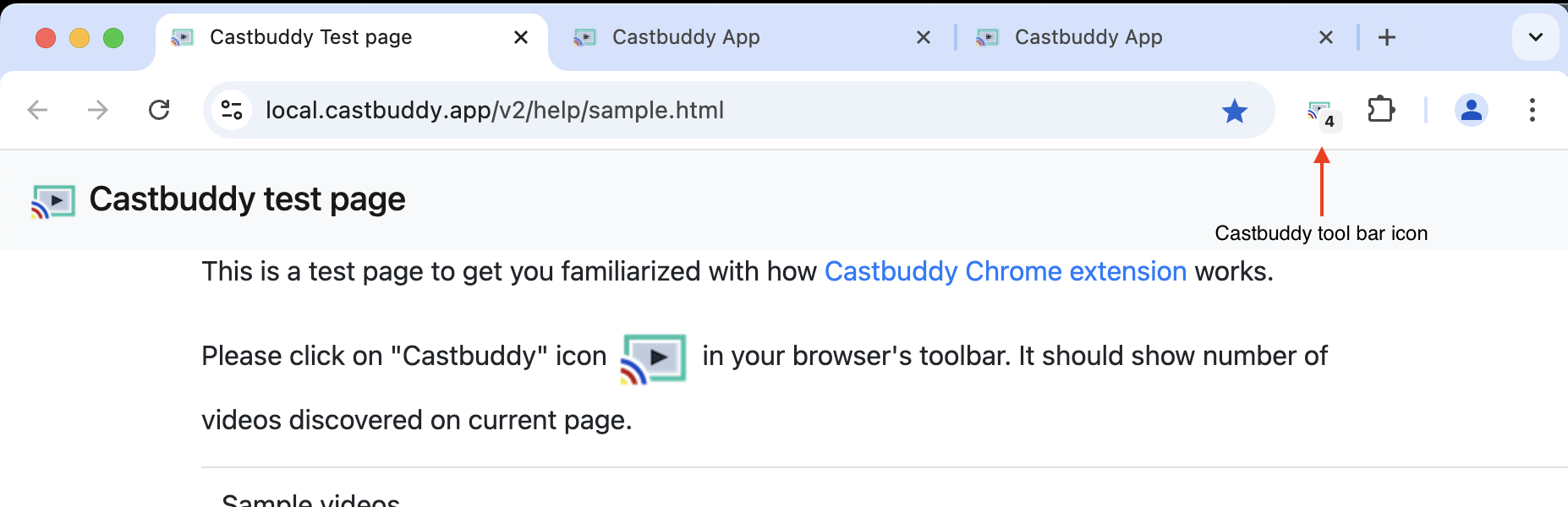Click the Castbuddy extension toolbar icon
The image size is (1568, 507).
[x=1320, y=111]
